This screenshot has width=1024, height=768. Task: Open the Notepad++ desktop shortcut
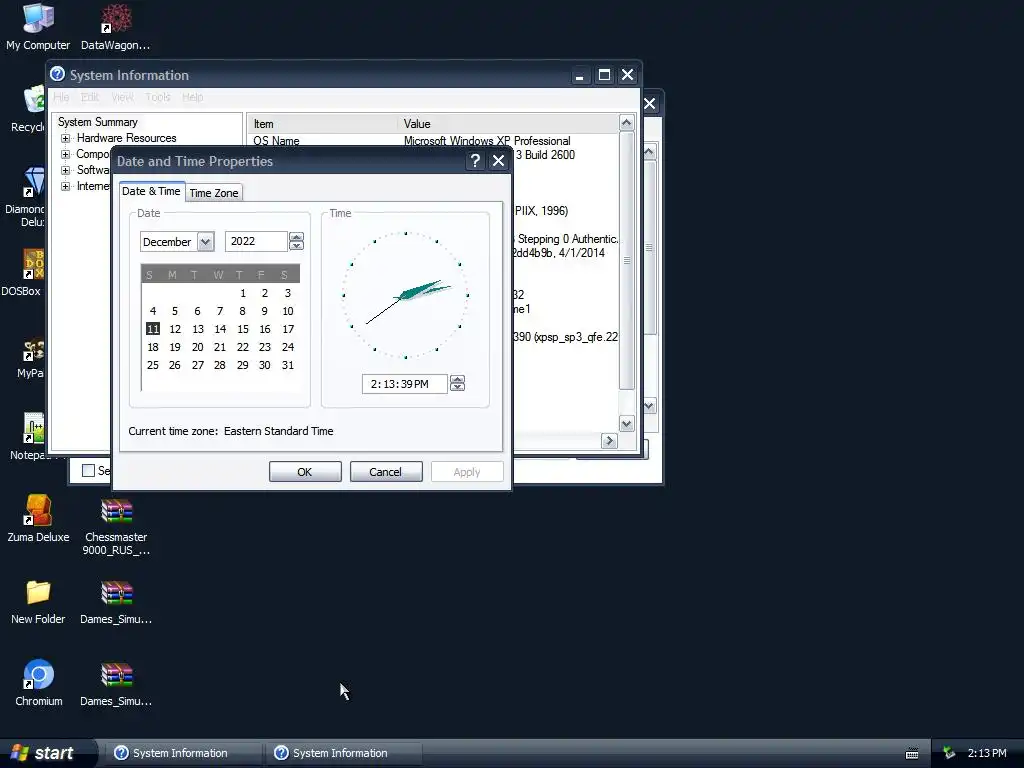tap(34, 428)
